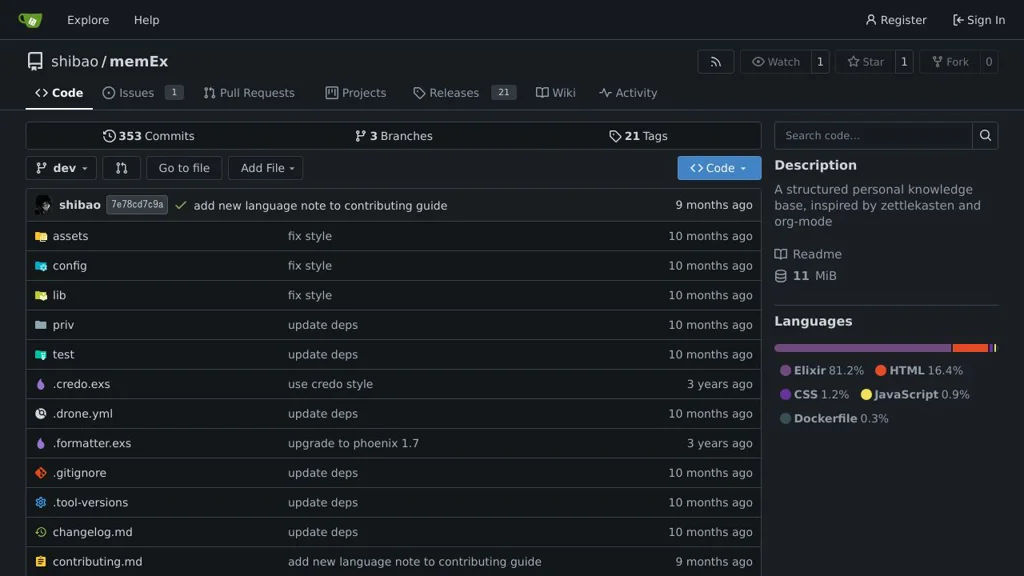Screen dimensions: 1024x576
Task: Open the blue Code clone dropdown
Action: coord(718,168)
